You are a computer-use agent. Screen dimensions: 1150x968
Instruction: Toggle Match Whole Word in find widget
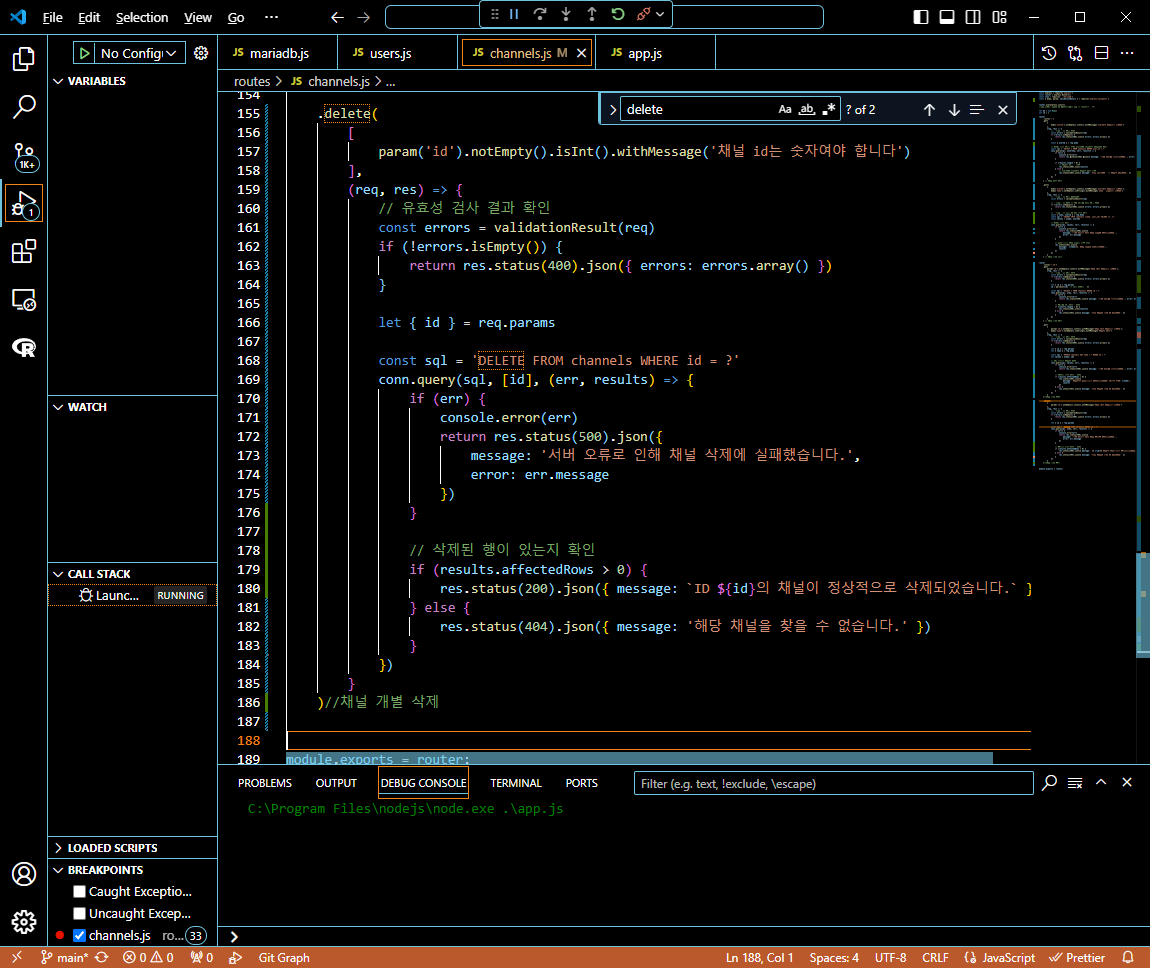point(807,109)
